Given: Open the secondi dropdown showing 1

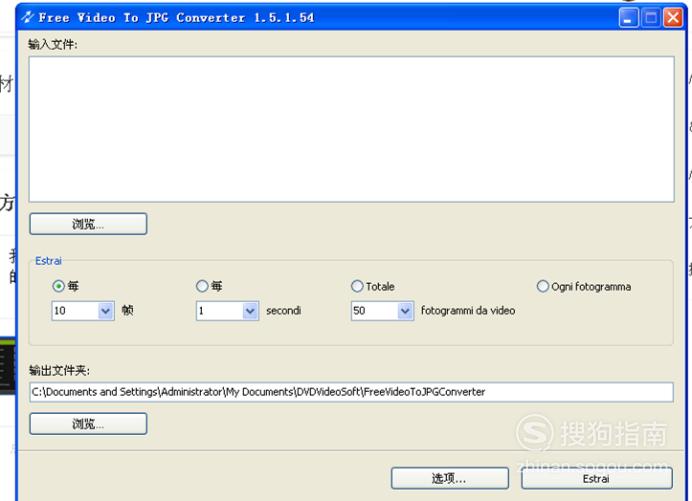Looking at the screenshot, I should pos(250,311).
